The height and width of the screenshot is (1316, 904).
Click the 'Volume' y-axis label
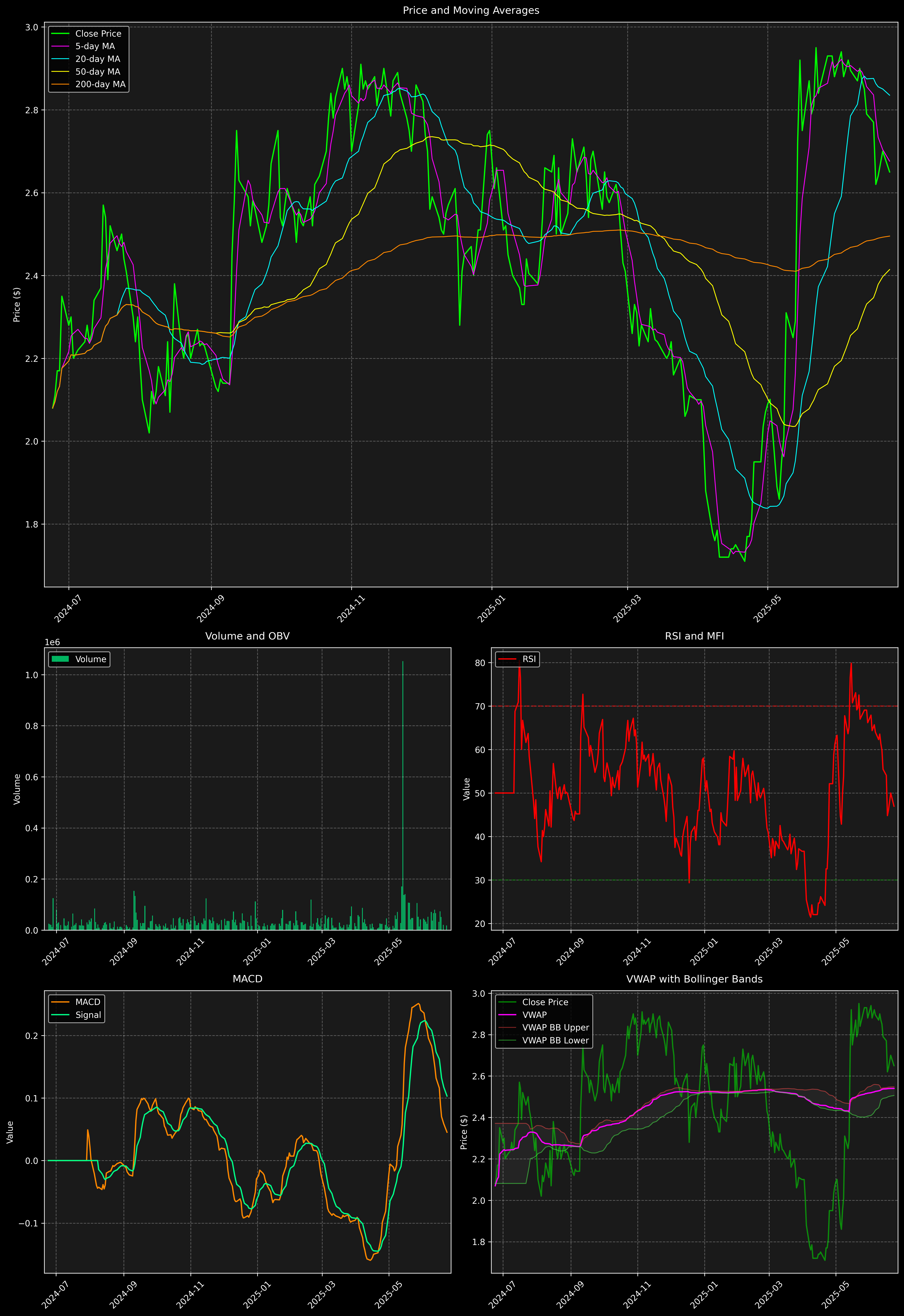click(x=17, y=789)
